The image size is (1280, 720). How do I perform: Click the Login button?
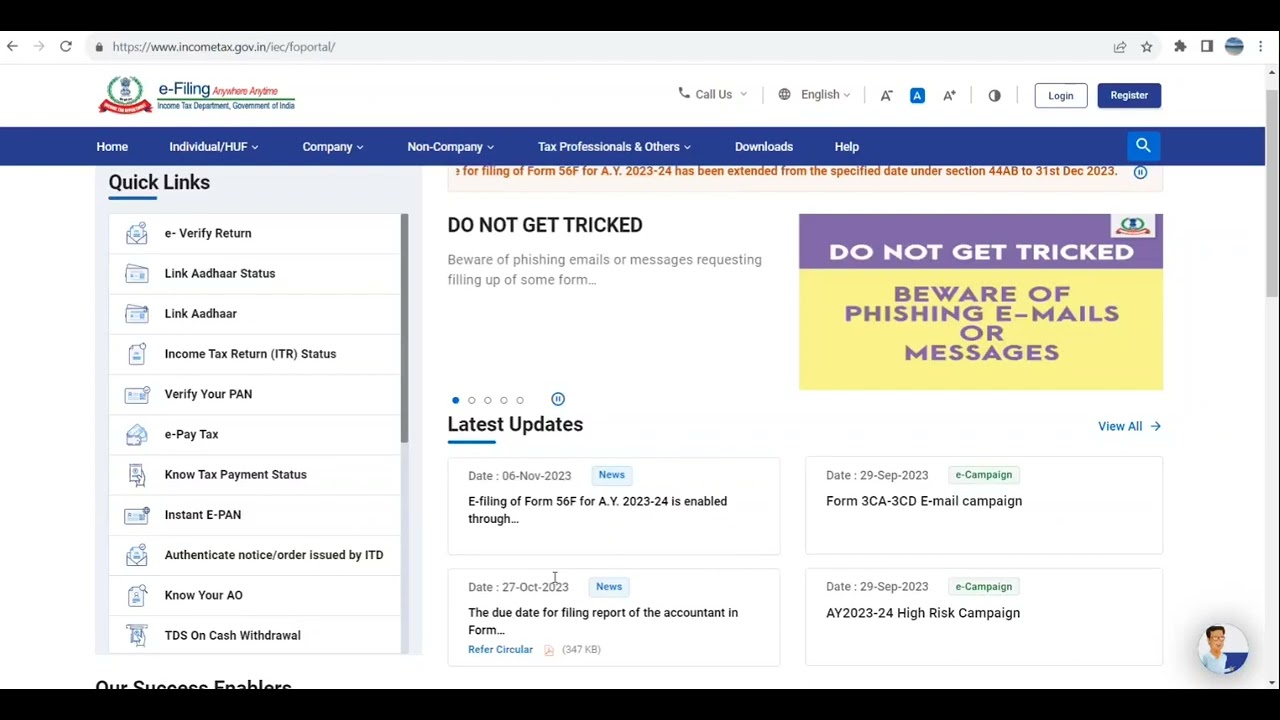(x=1061, y=95)
